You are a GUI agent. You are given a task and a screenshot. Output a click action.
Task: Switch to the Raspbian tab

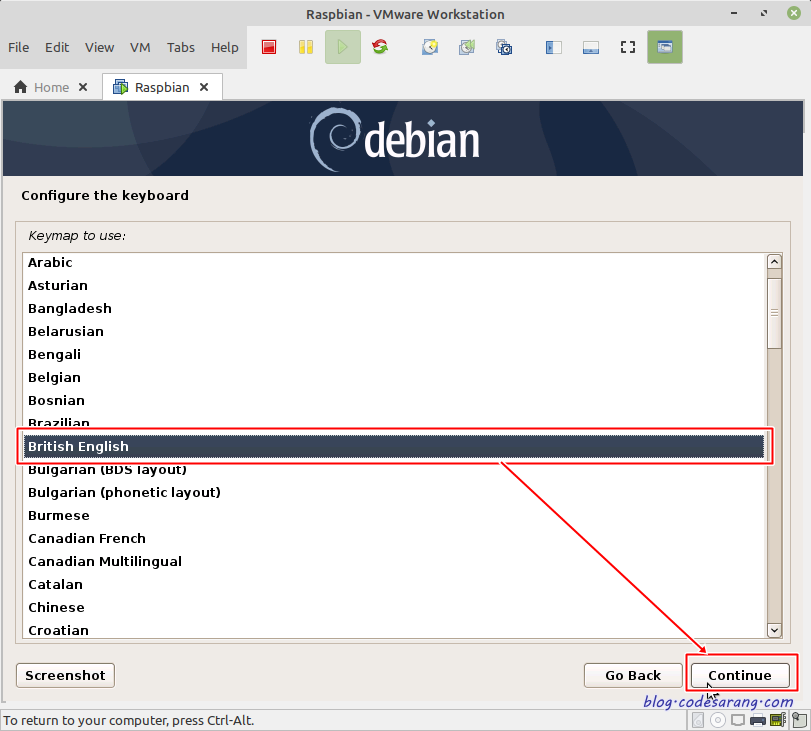[x=162, y=87]
